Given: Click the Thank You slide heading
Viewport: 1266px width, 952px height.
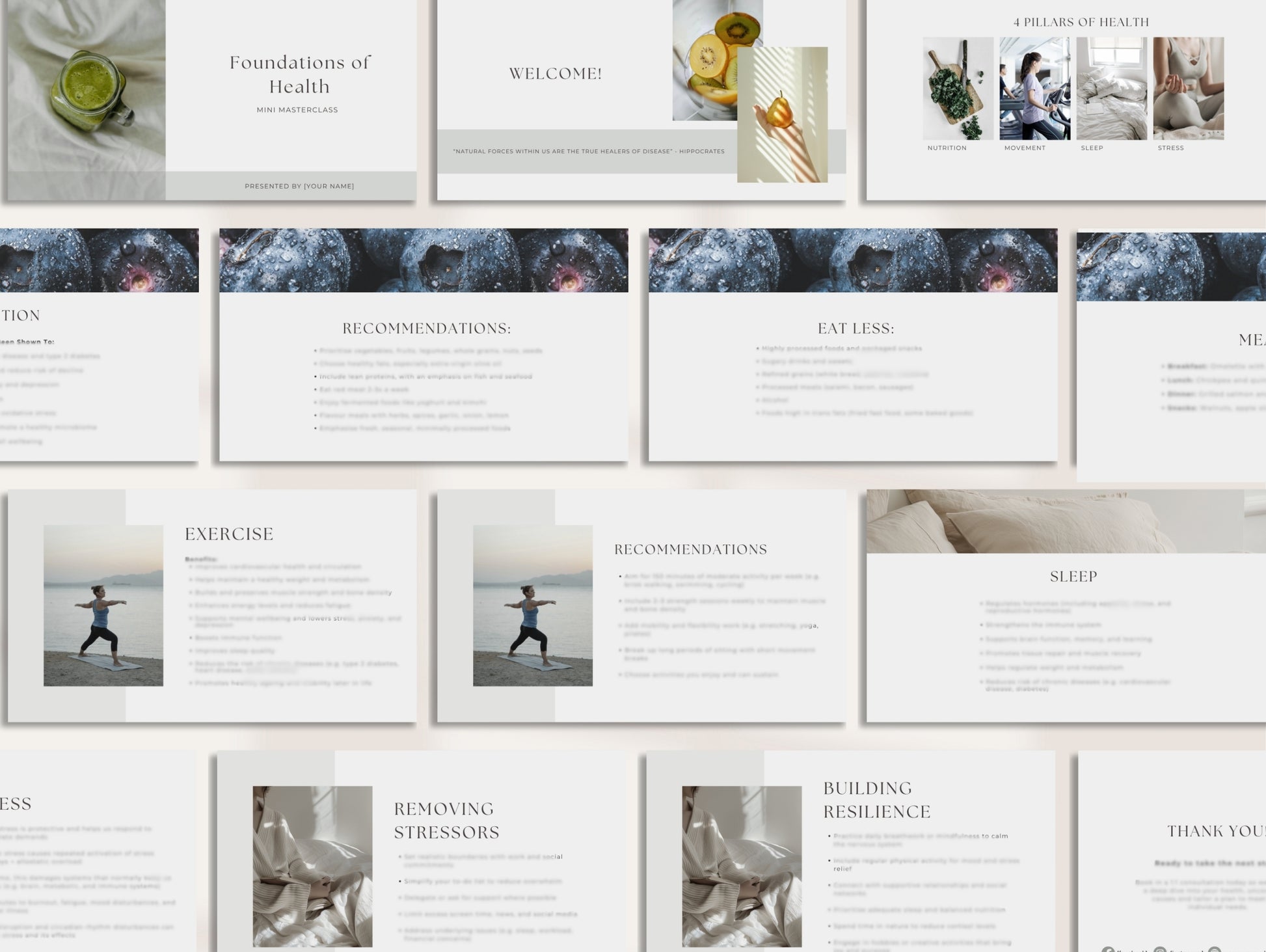Looking at the screenshot, I should point(1215,831).
